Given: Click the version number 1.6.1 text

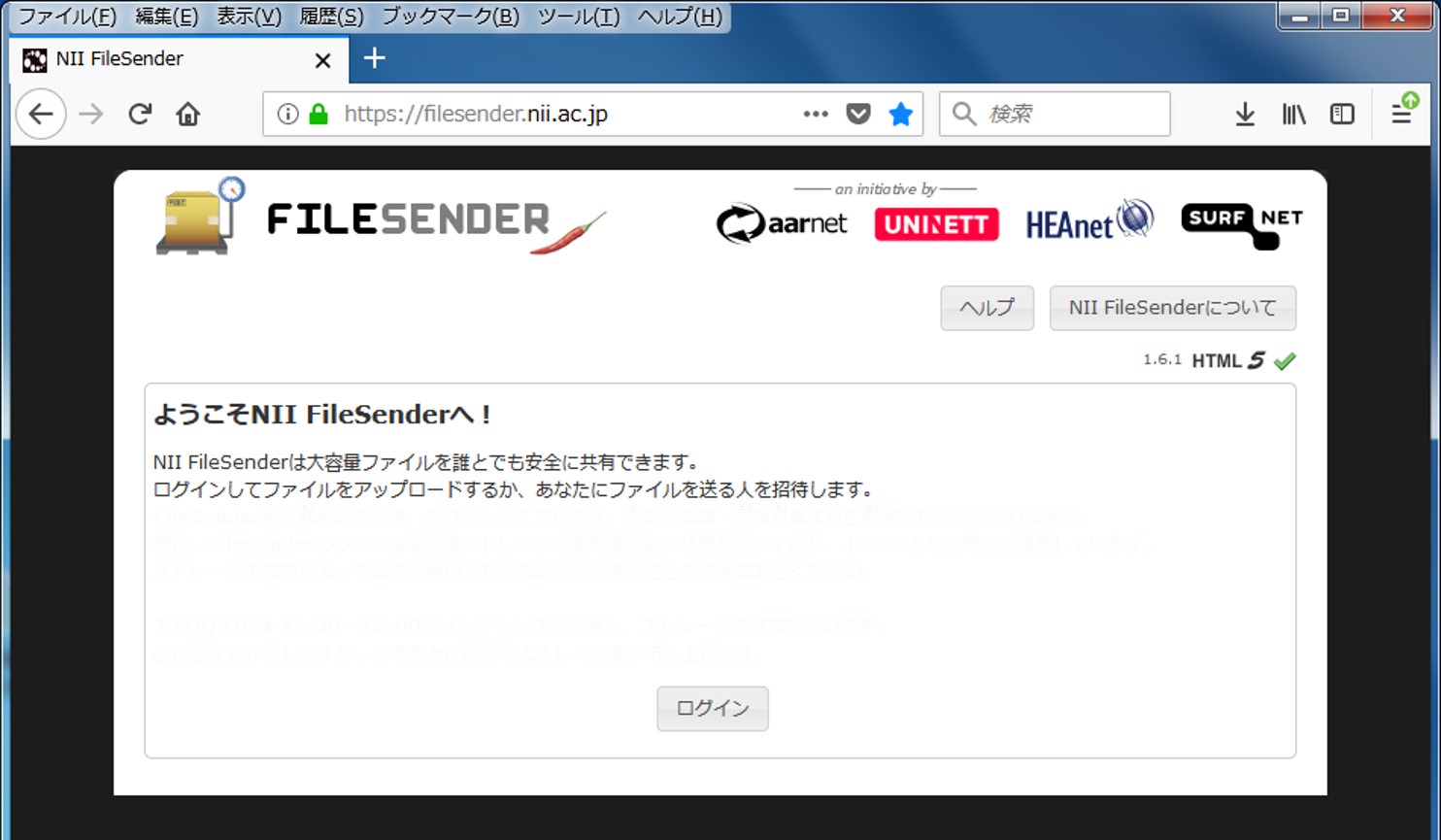Looking at the screenshot, I should click(x=1161, y=360).
